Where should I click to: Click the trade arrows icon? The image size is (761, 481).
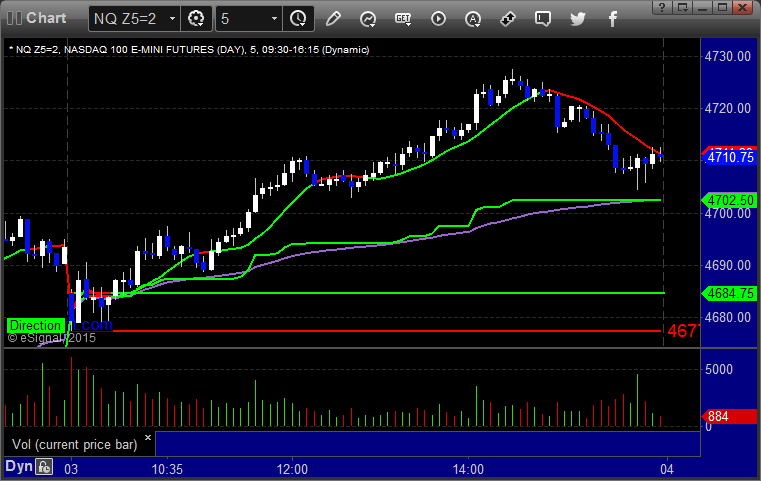(508, 19)
